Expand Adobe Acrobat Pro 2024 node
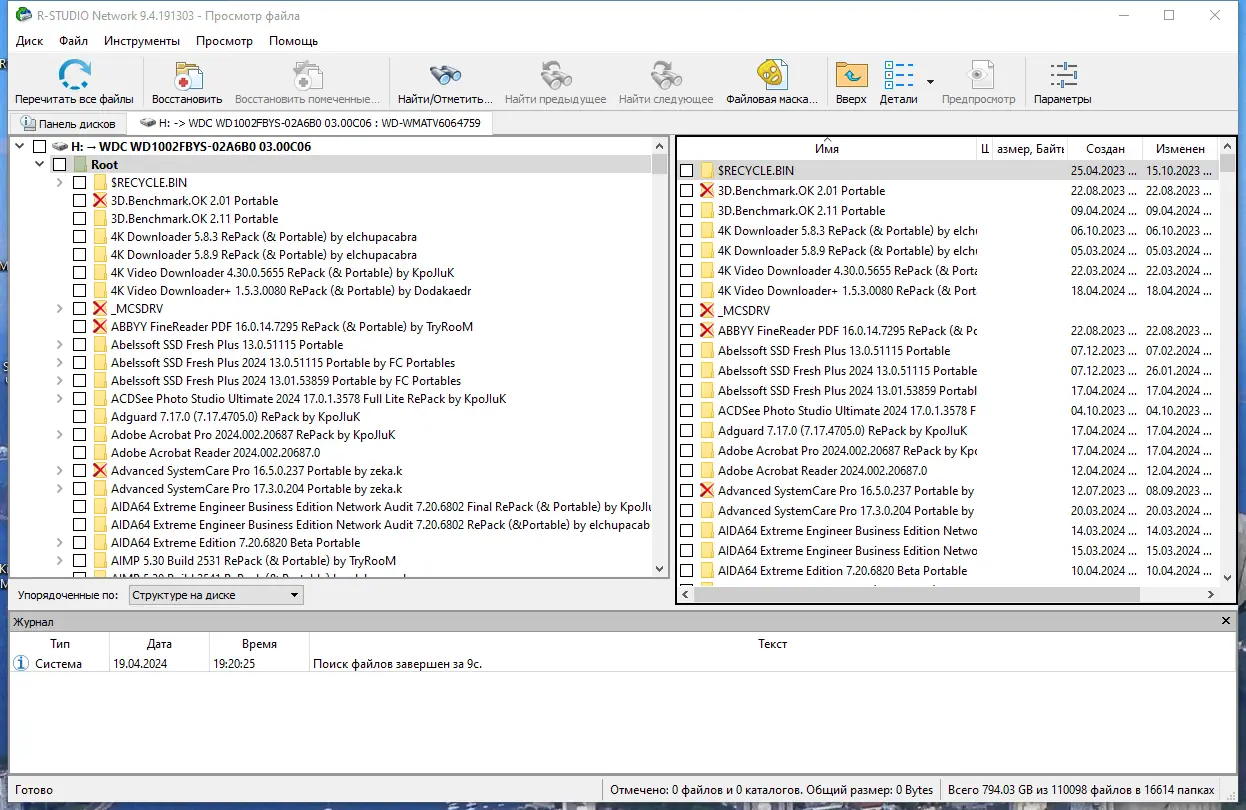The image size is (1246, 810). 60,435
